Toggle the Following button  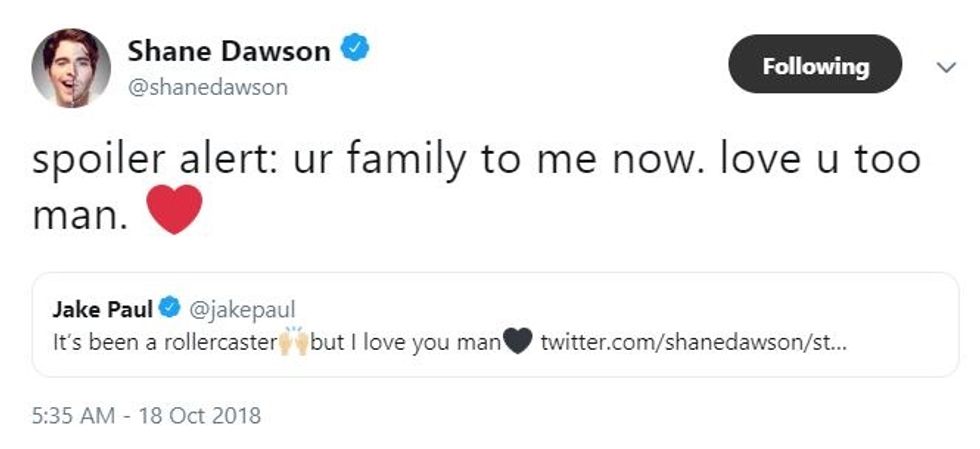(x=815, y=66)
